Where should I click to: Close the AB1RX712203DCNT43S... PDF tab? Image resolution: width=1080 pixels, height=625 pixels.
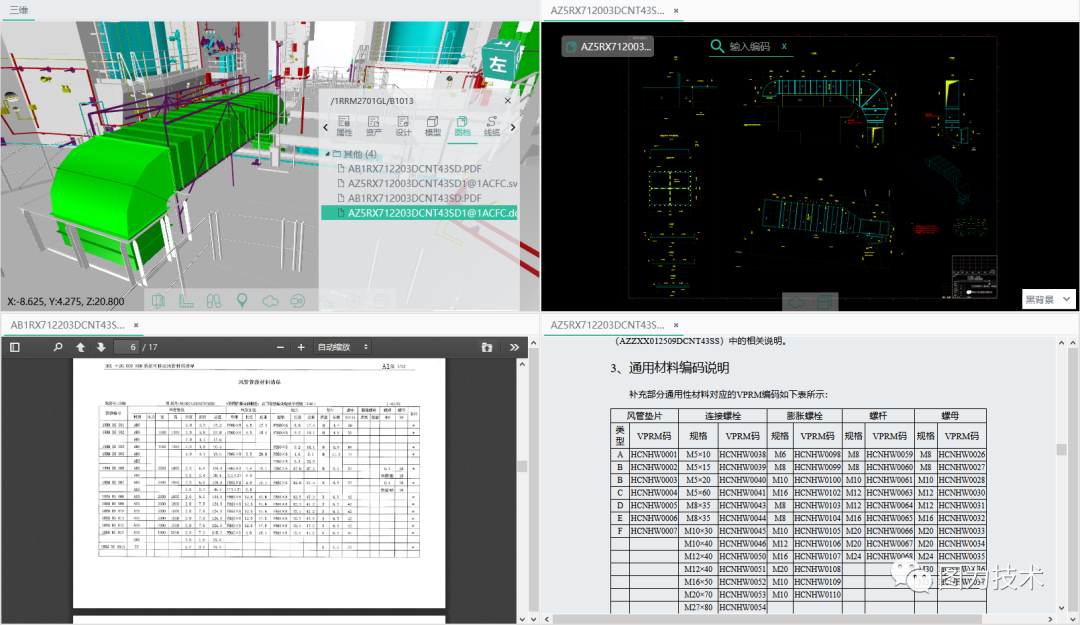(136, 325)
